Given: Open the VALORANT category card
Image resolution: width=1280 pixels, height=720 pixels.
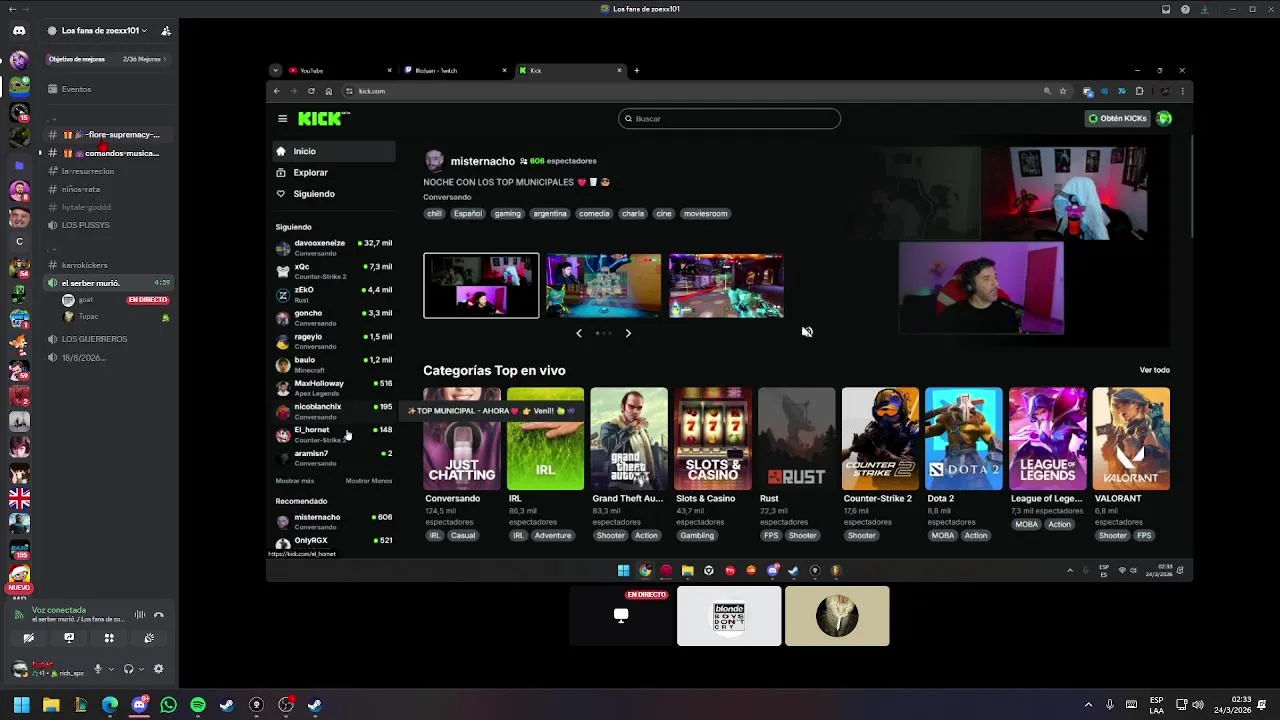Looking at the screenshot, I should [x=1131, y=439].
